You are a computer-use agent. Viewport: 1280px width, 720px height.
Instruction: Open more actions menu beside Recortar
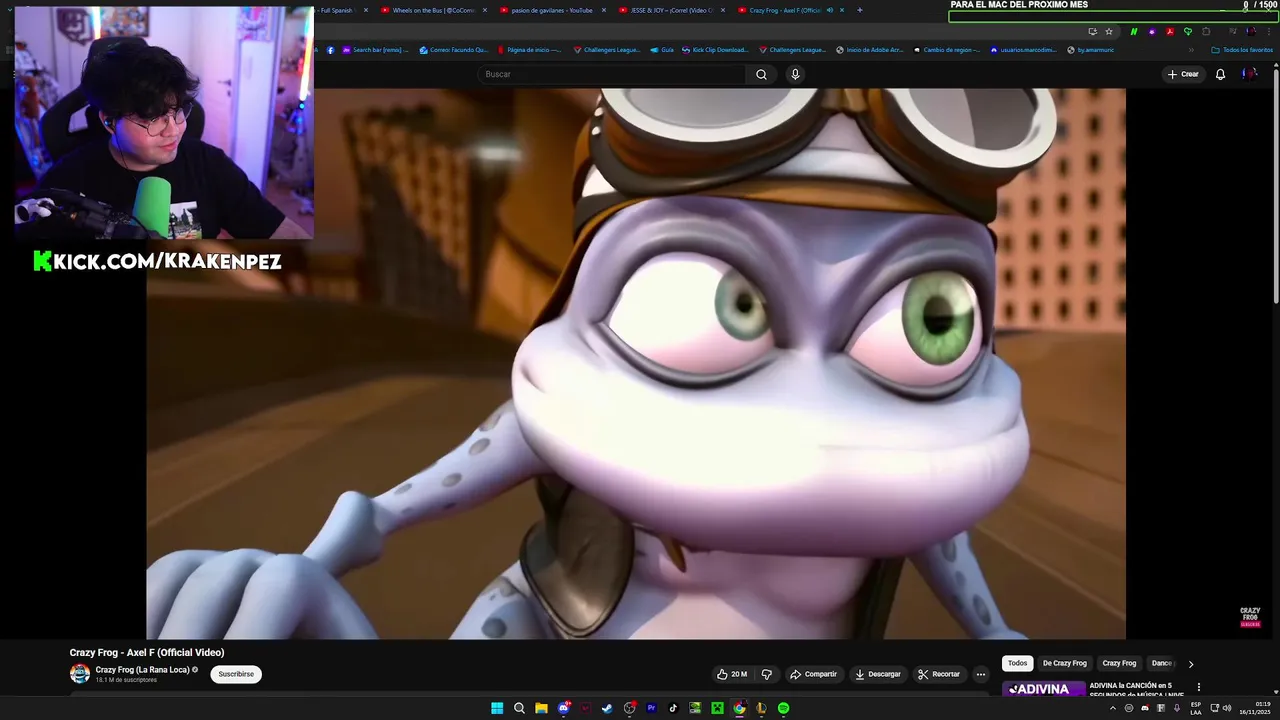click(x=980, y=674)
